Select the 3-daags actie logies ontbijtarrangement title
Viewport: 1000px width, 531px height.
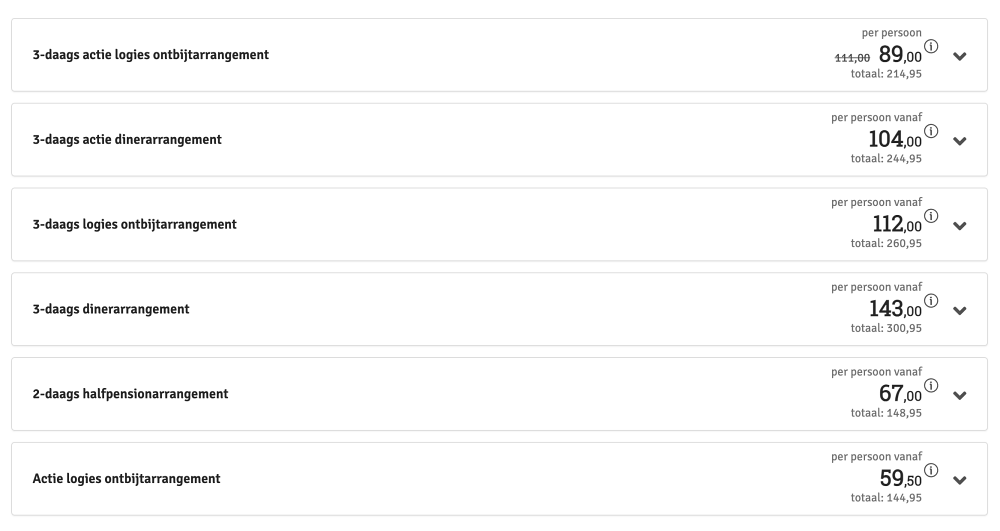pyautogui.click(x=151, y=55)
